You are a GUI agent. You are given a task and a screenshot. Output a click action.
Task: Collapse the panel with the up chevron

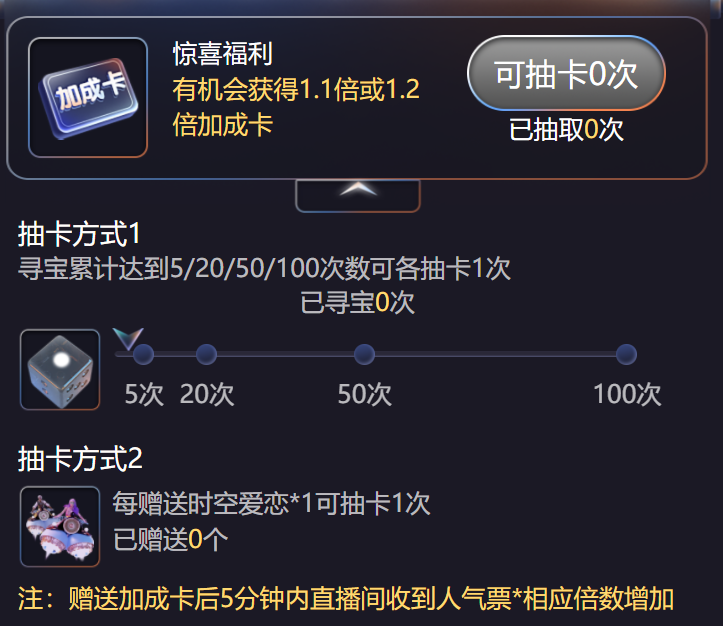[x=358, y=195]
